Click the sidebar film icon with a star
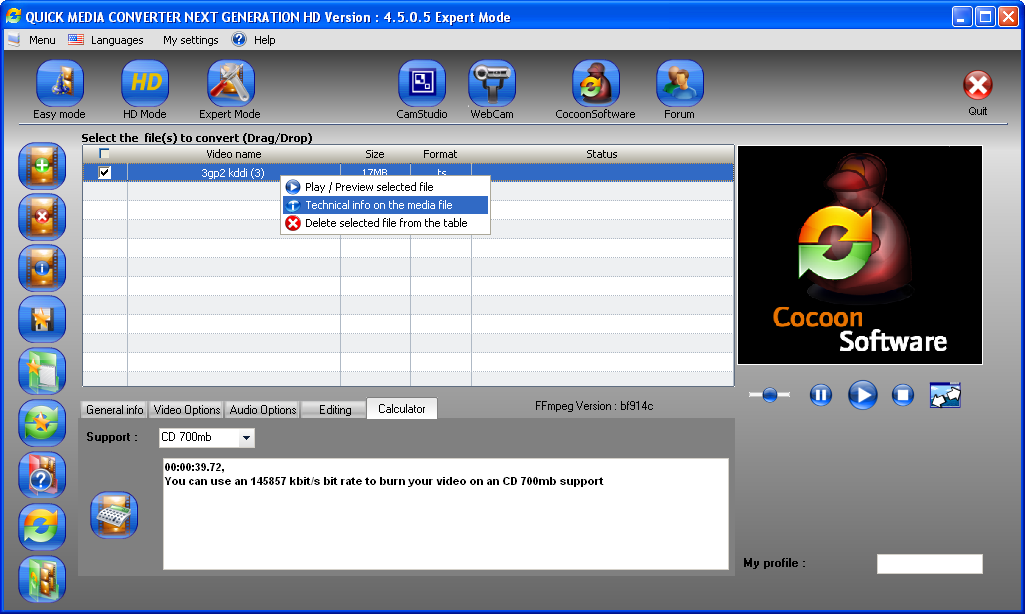 42,319
